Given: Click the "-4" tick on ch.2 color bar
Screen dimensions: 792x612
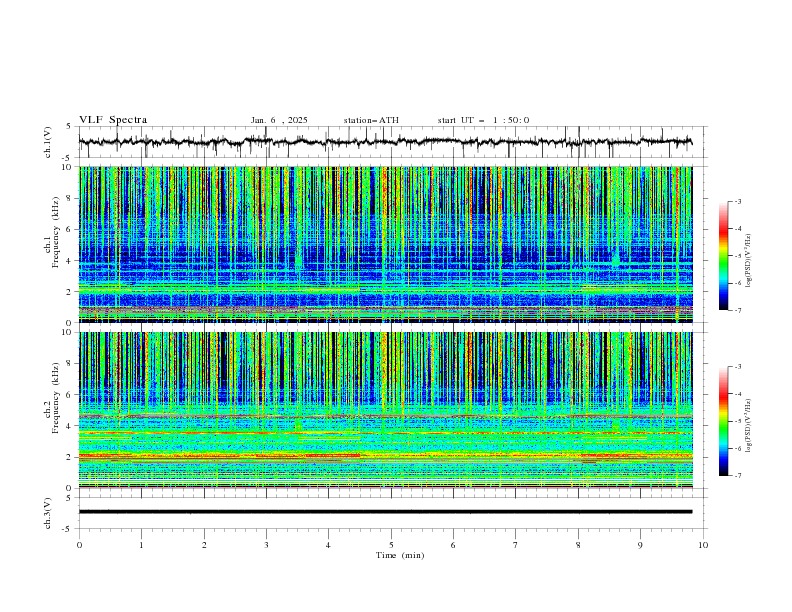Looking at the screenshot, I should (x=738, y=394).
